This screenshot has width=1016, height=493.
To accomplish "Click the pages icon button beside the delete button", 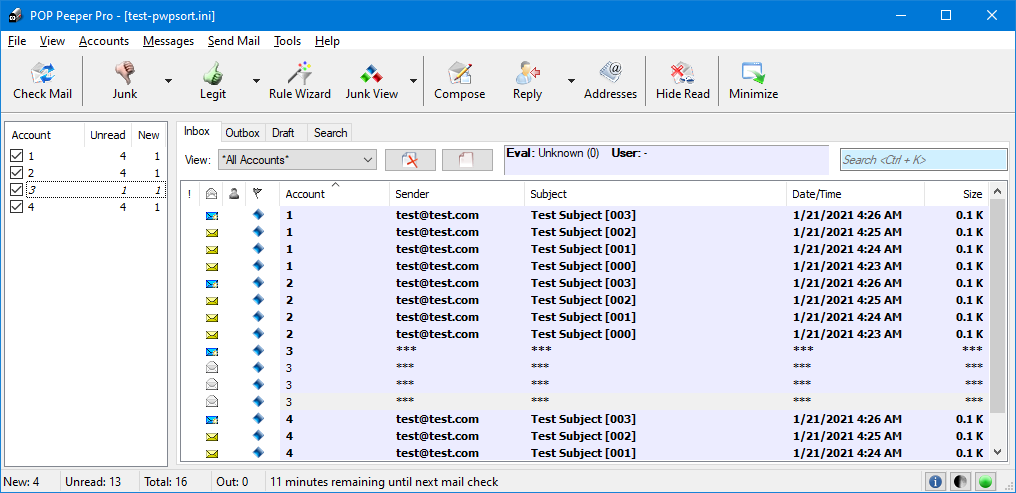I will pyautogui.click(x=467, y=160).
